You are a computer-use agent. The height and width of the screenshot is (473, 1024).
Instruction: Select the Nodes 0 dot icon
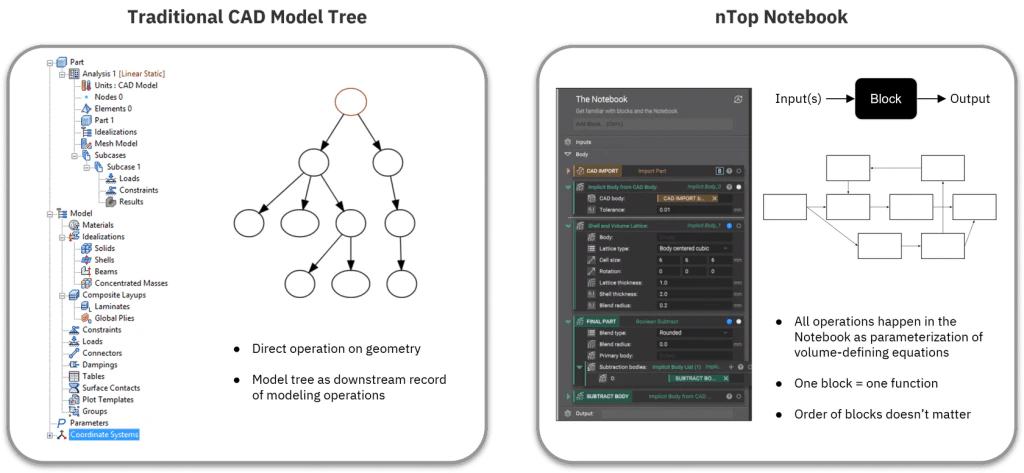coord(86,97)
